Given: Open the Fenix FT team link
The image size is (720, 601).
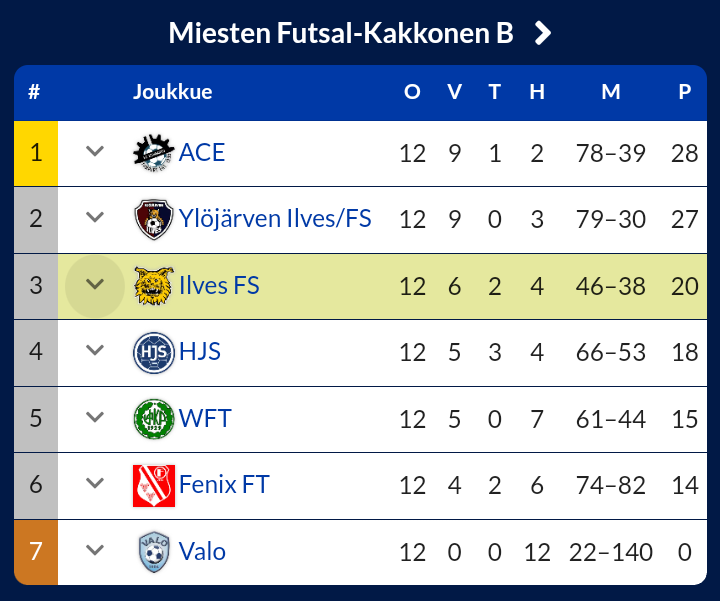Looking at the screenshot, I should (x=224, y=485).
